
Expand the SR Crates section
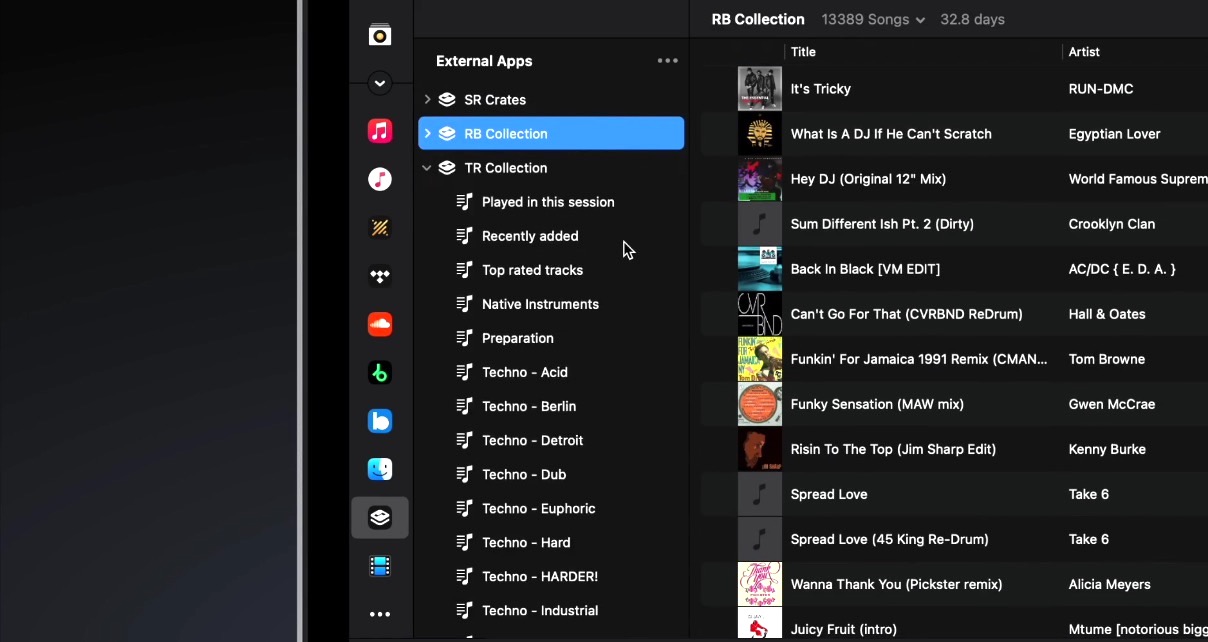pos(427,99)
